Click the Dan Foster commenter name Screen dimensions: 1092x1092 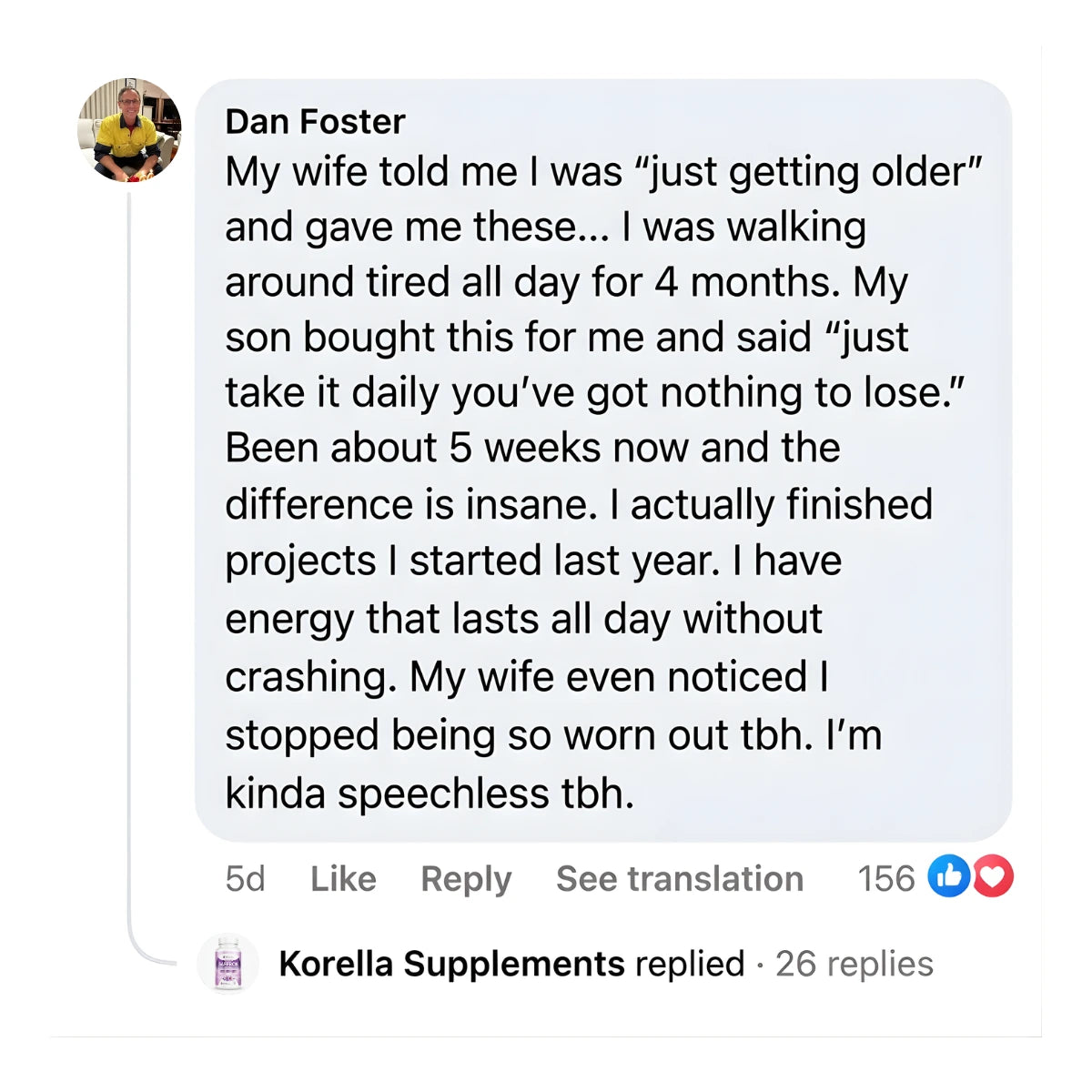[x=315, y=121]
